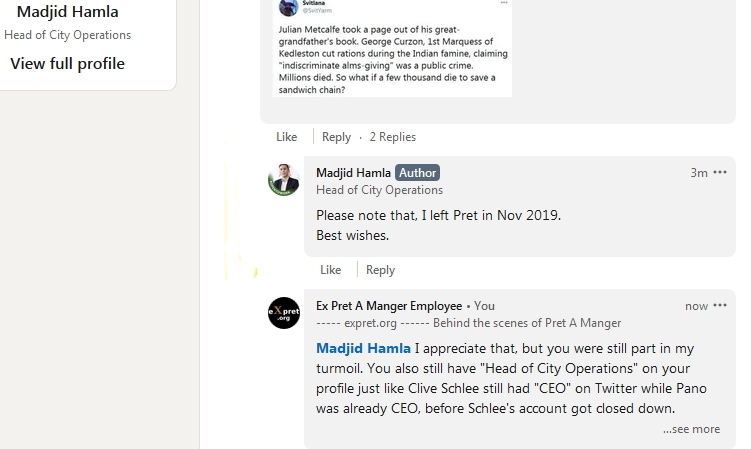The height and width of the screenshot is (449, 751).
Task: Click the Author badge beside Madjid Hamla
Action: point(417,173)
